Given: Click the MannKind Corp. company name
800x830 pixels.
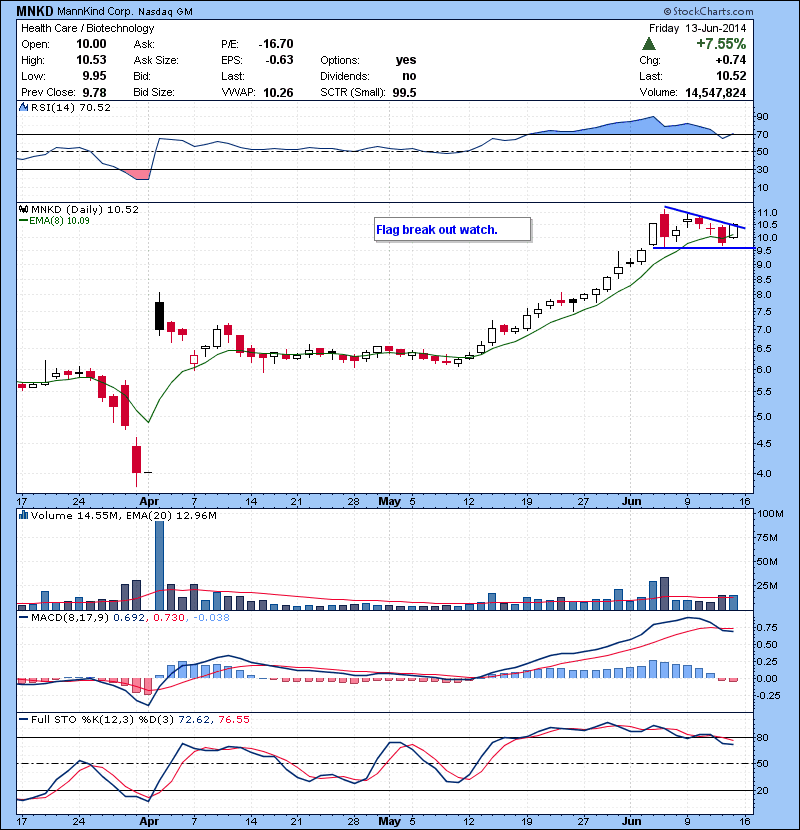Looking at the screenshot, I should coord(95,11).
